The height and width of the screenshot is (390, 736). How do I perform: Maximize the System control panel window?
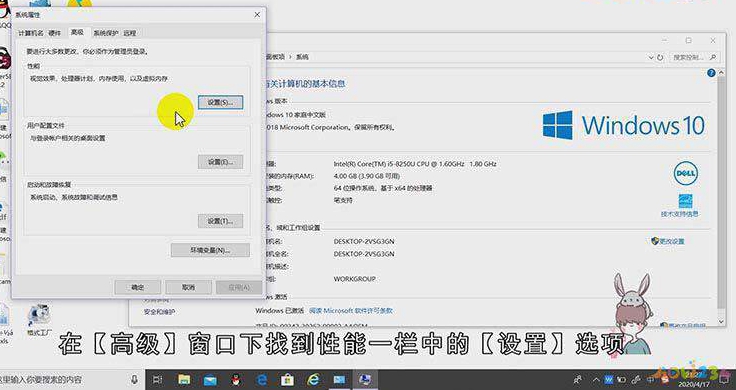(689, 41)
